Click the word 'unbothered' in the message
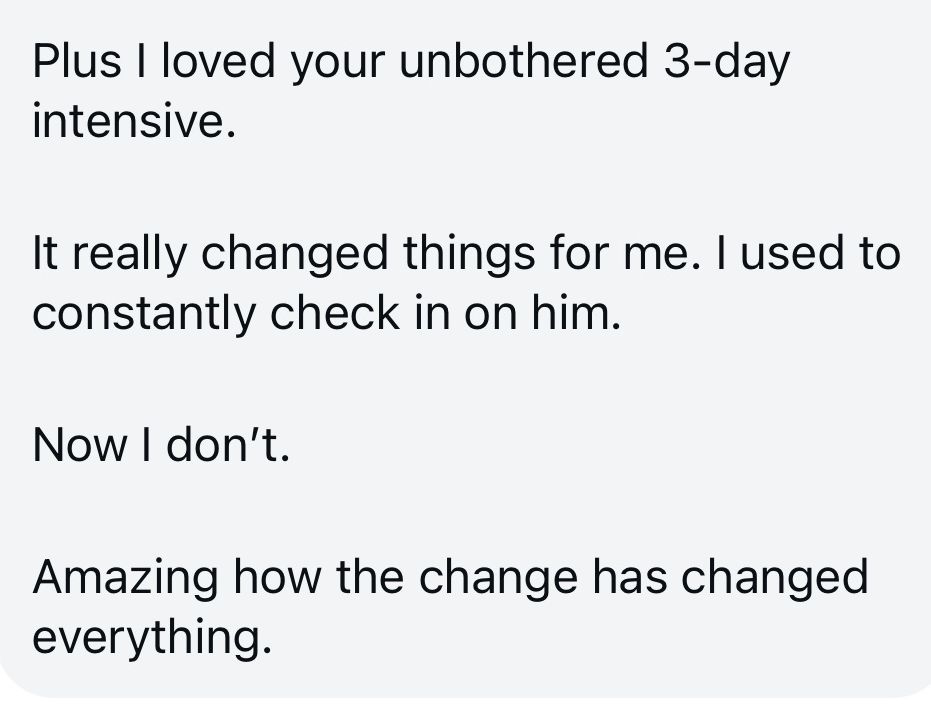 (523, 60)
